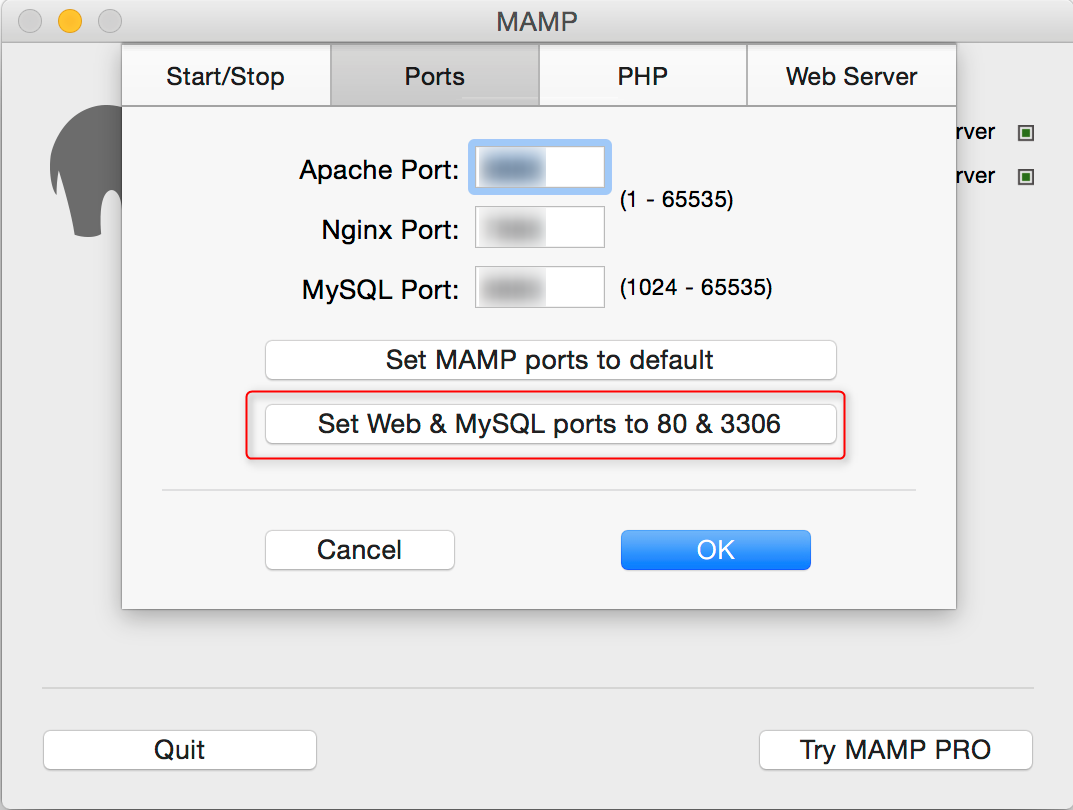Open the Try MAMP PRO offer
Viewport: 1073px width, 810px height.
pos(896,750)
